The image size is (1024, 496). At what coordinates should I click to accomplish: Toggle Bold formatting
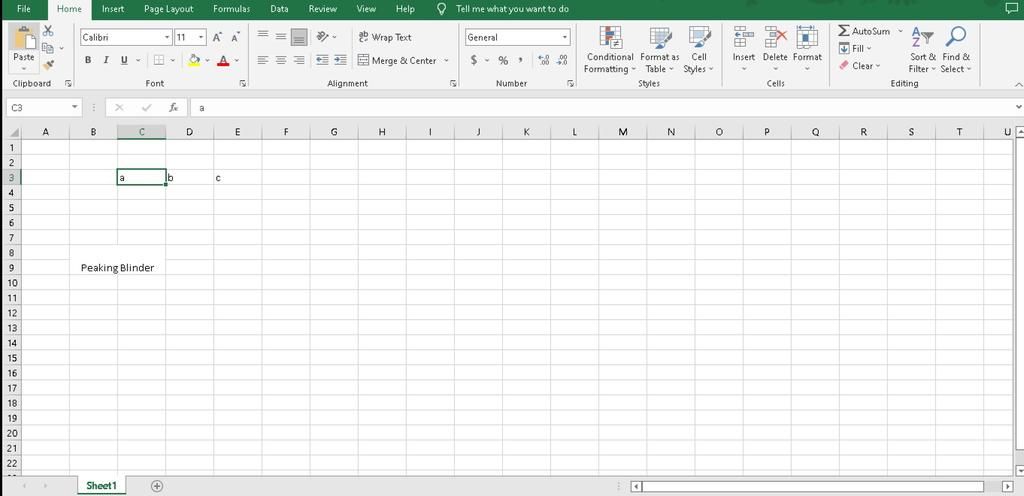88,60
